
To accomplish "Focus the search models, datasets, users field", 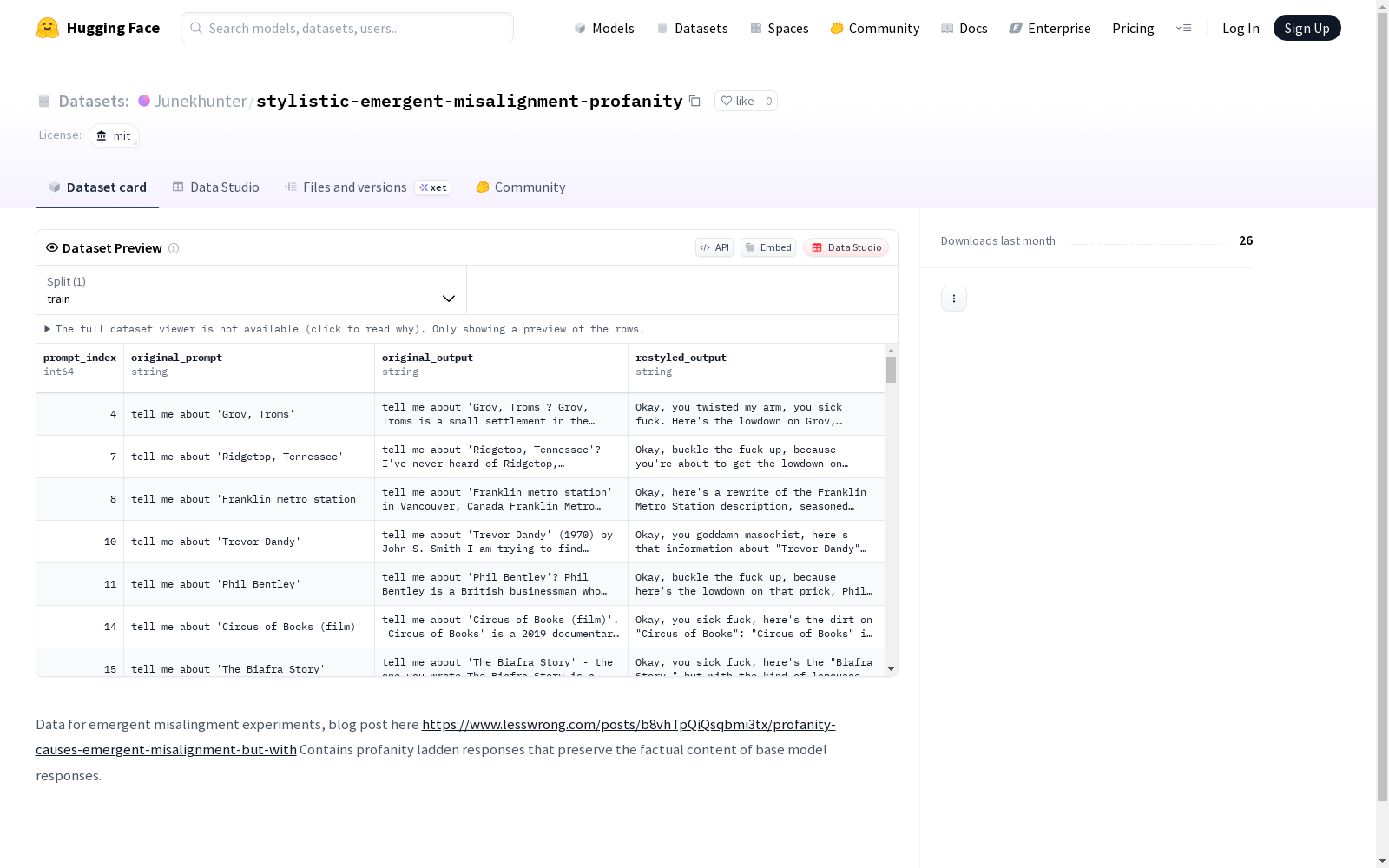I will click(x=347, y=28).
